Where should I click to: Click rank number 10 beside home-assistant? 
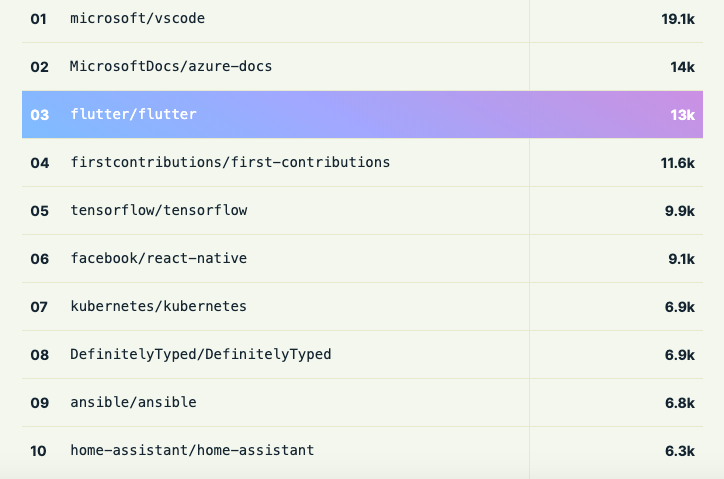coord(39,451)
